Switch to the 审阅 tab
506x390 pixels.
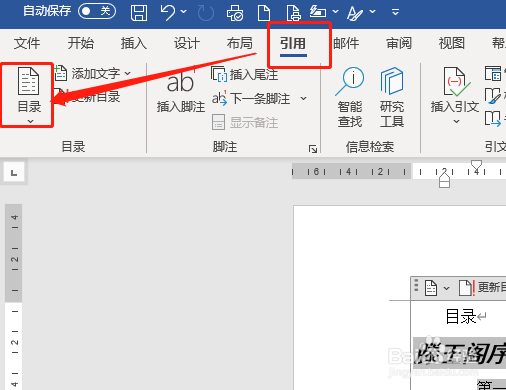[399, 43]
